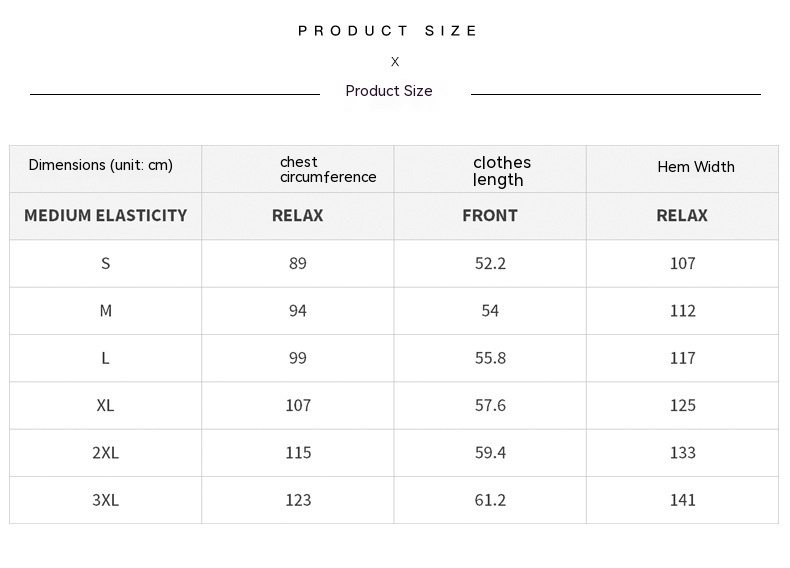Click the 3XL size row label

pyautogui.click(x=105, y=500)
